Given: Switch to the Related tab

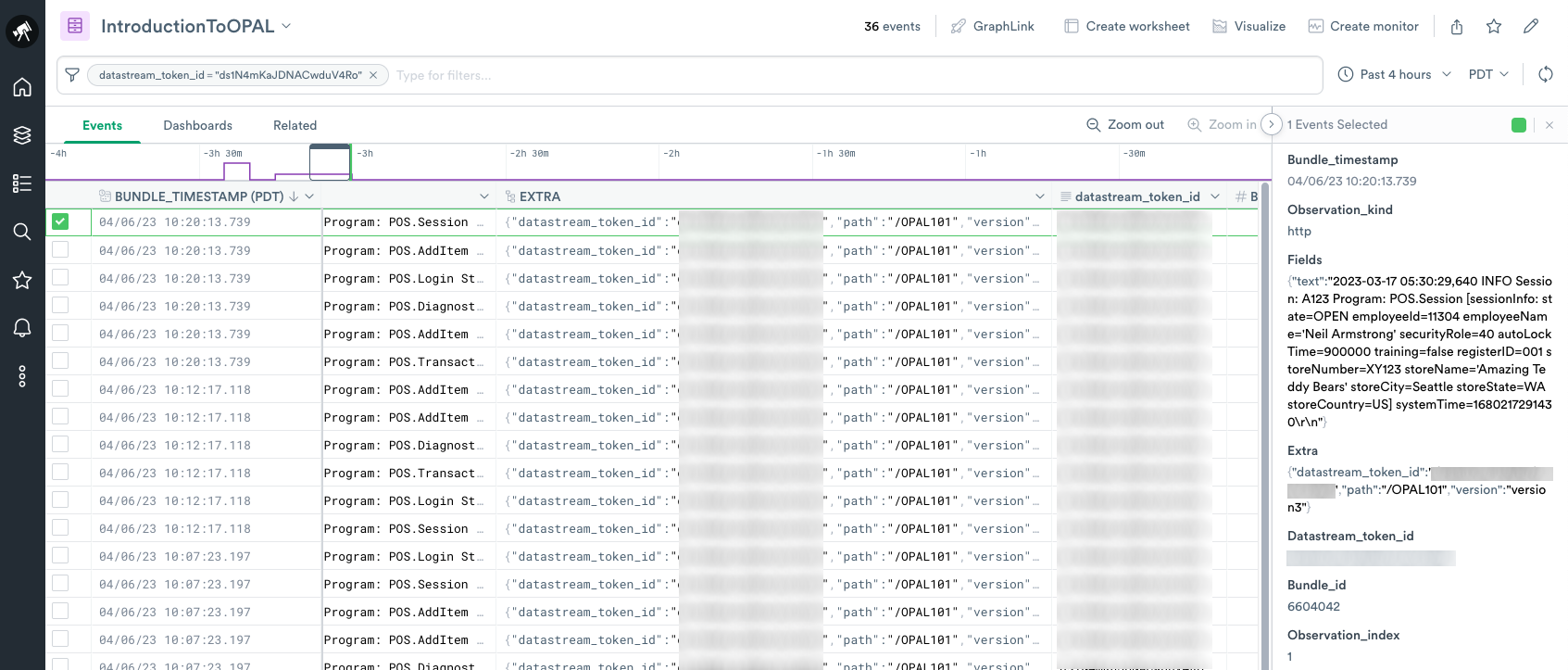Looking at the screenshot, I should [x=295, y=125].
